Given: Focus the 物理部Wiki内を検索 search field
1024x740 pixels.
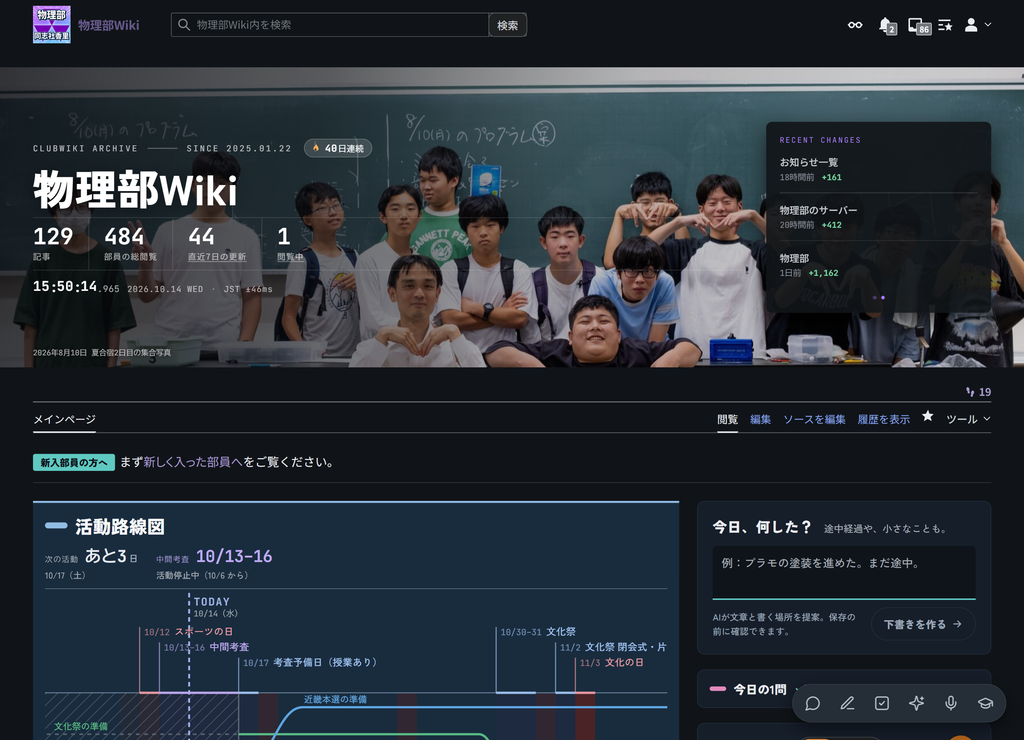Looking at the screenshot, I should [330, 25].
